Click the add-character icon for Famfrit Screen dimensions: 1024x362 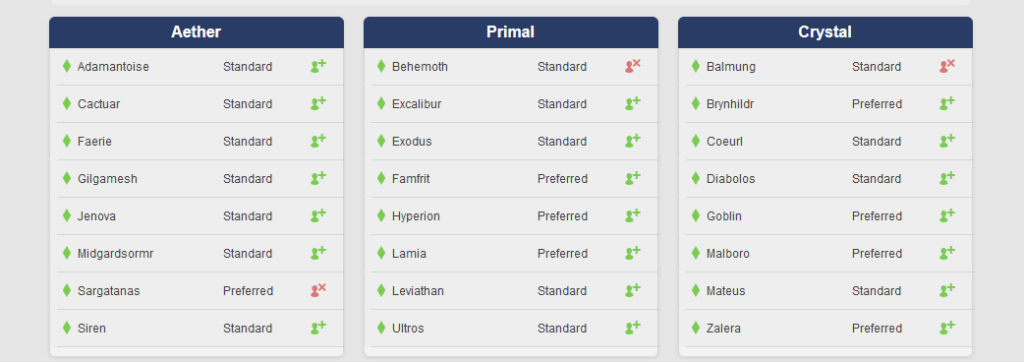coord(633,178)
